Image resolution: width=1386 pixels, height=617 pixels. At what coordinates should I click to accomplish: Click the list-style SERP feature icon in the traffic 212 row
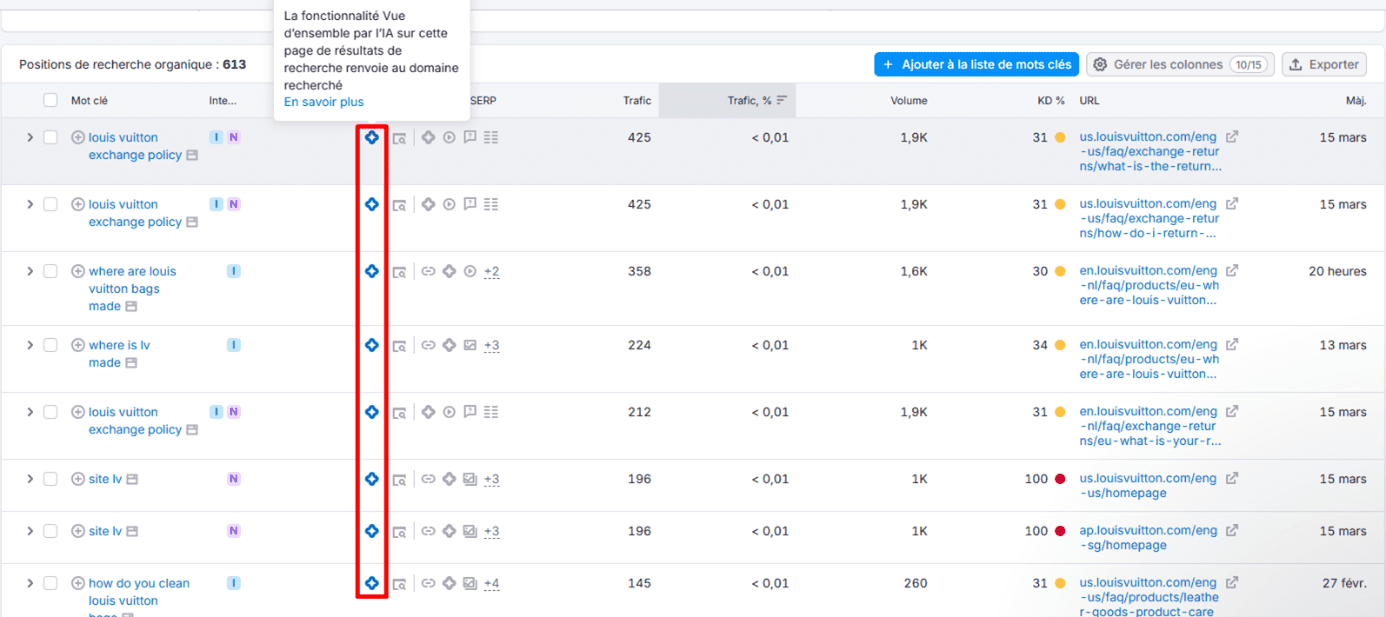491,412
